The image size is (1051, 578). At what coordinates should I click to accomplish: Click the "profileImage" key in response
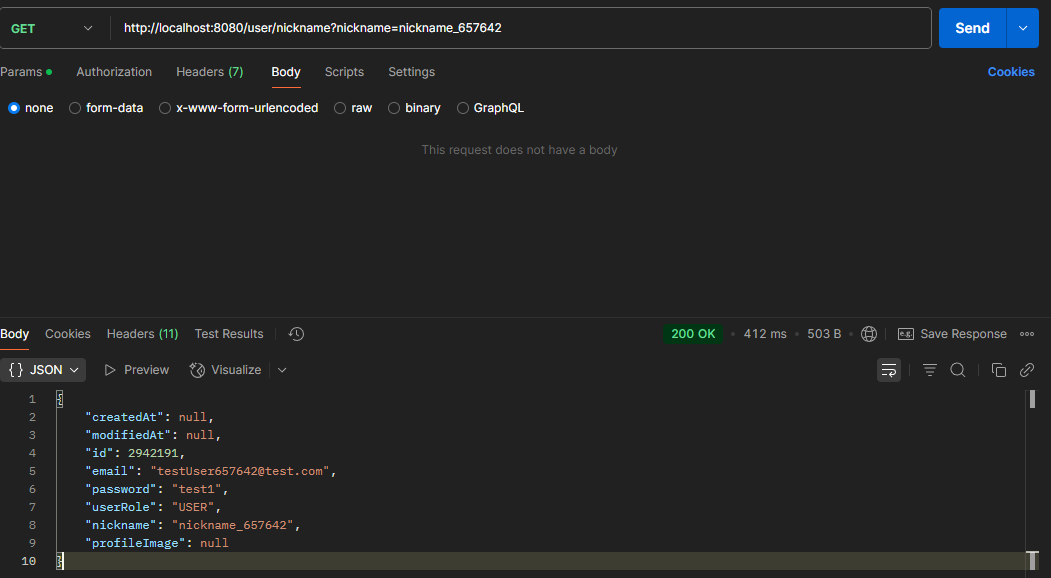(x=135, y=543)
